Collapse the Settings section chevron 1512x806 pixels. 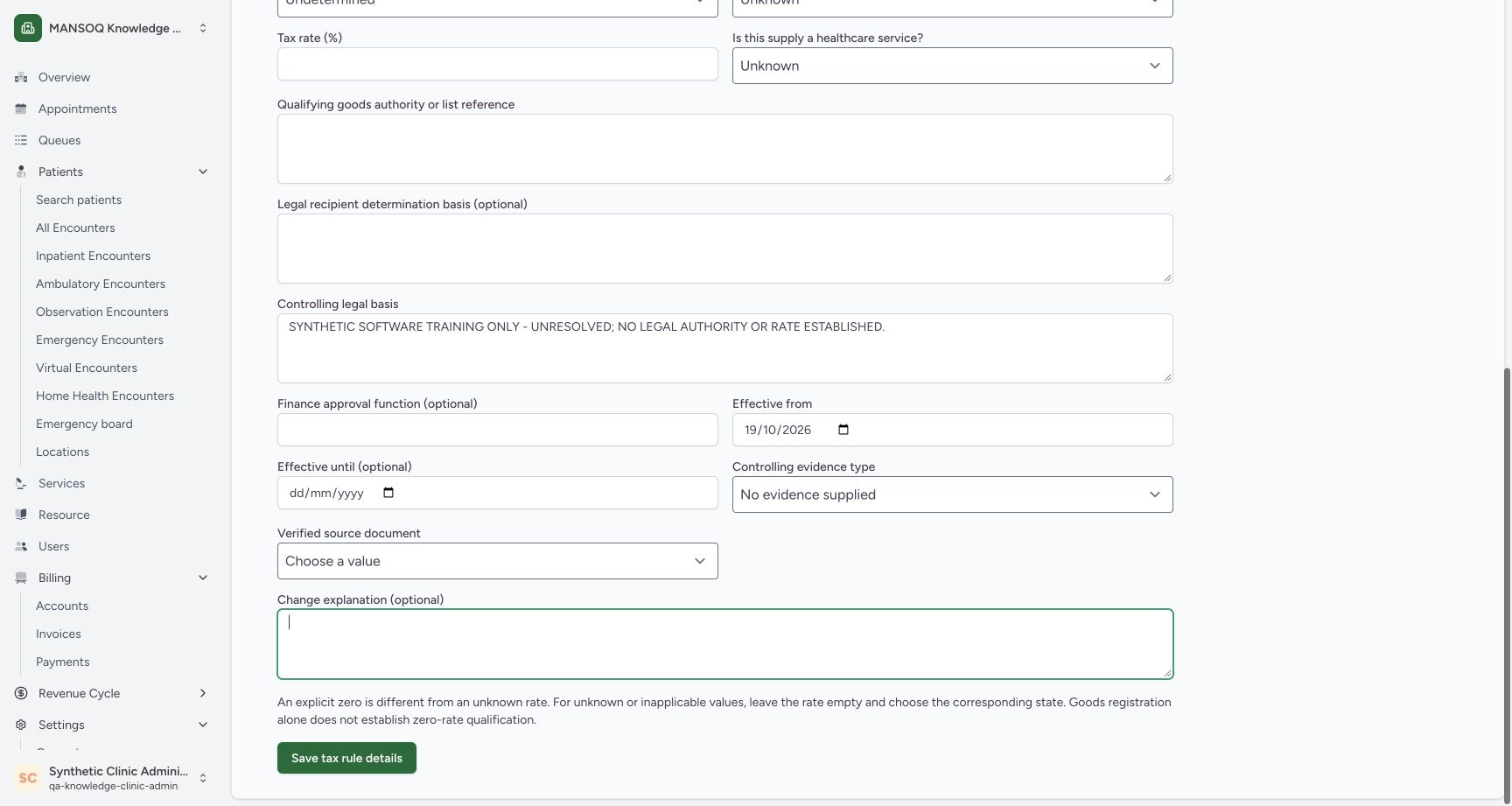203,725
